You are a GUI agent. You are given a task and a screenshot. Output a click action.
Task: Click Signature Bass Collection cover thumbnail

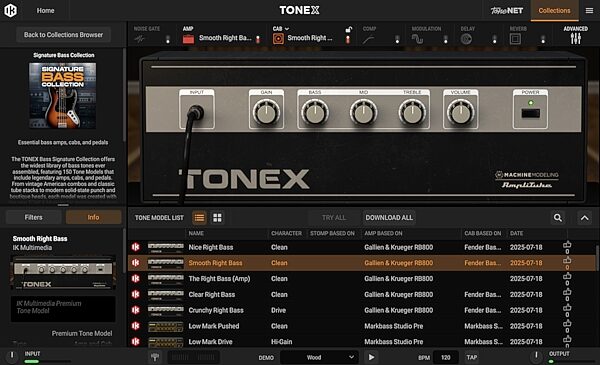point(63,96)
